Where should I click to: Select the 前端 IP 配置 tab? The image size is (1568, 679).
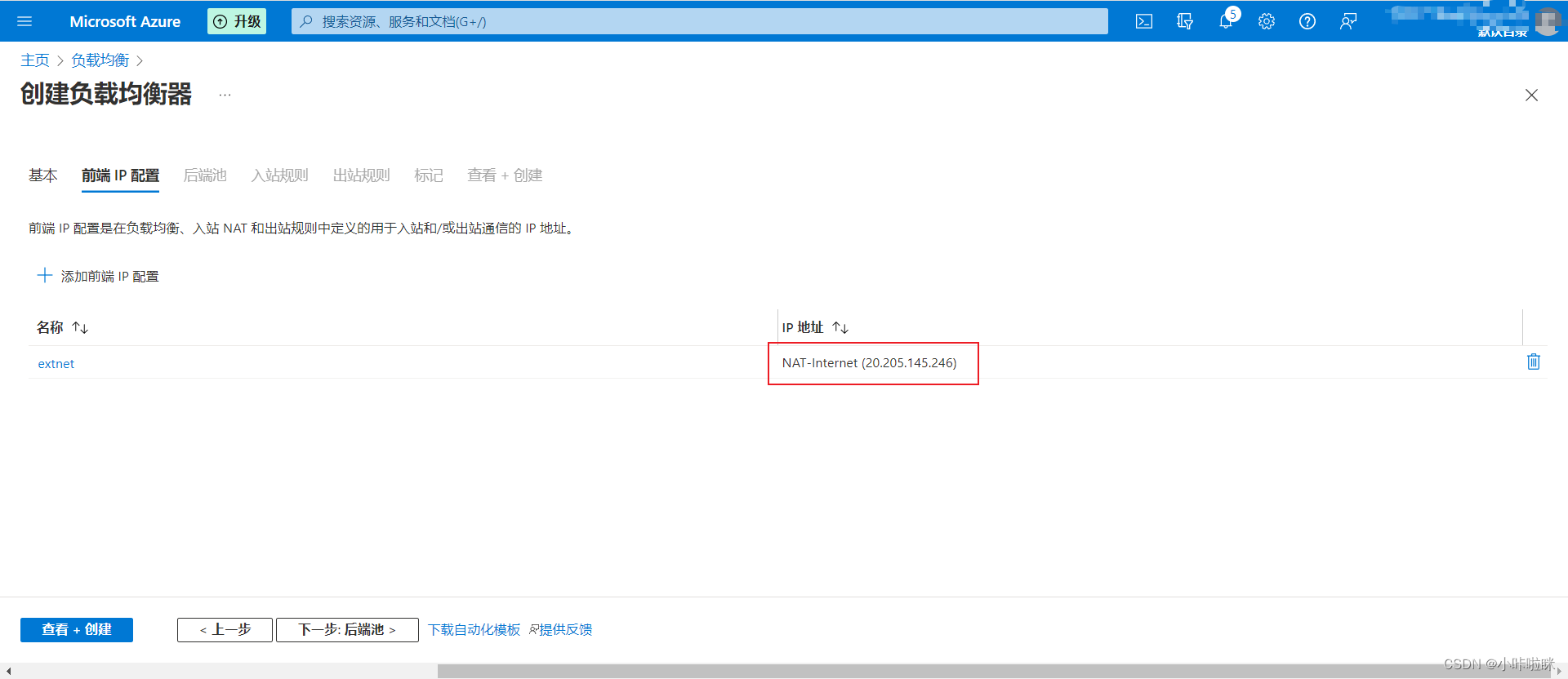[x=121, y=175]
